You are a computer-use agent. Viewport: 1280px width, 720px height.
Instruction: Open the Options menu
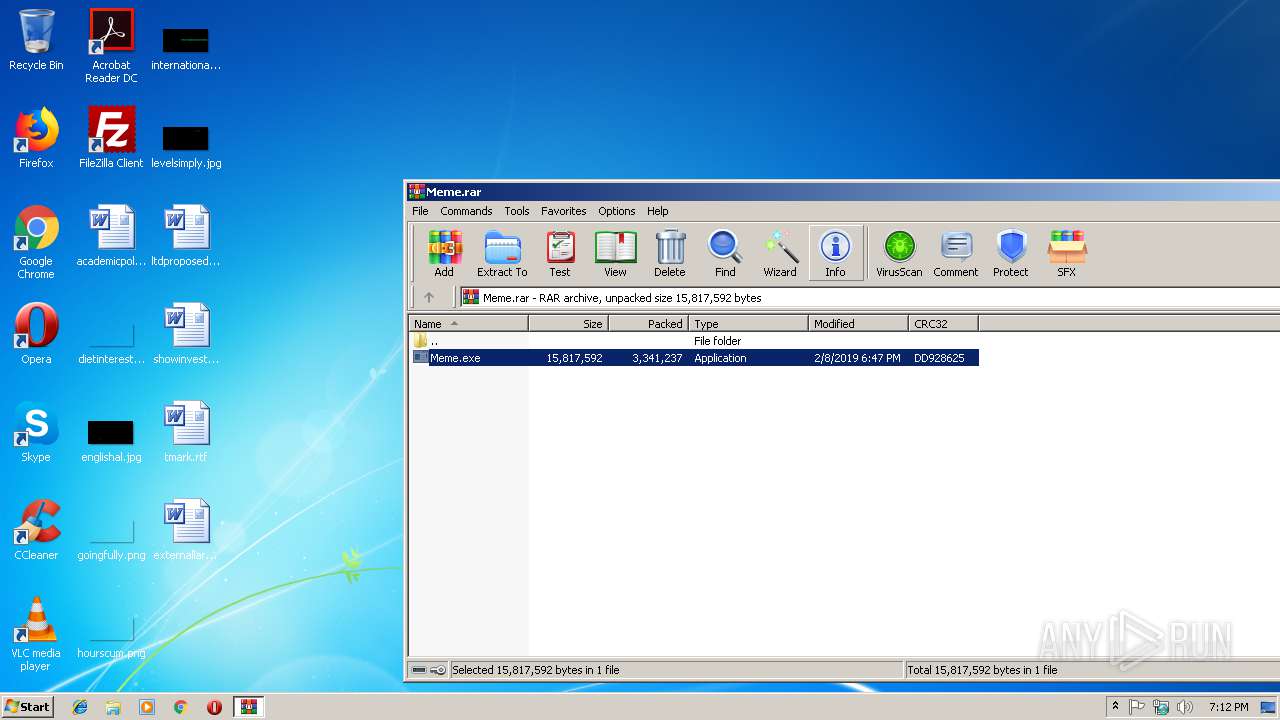coord(617,211)
